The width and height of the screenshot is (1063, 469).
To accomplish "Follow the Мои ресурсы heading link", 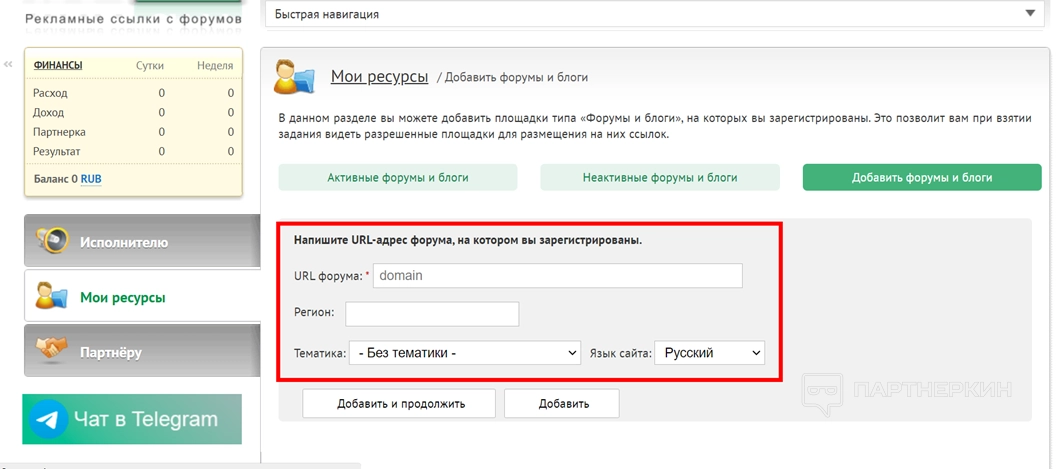I will [379, 76].
